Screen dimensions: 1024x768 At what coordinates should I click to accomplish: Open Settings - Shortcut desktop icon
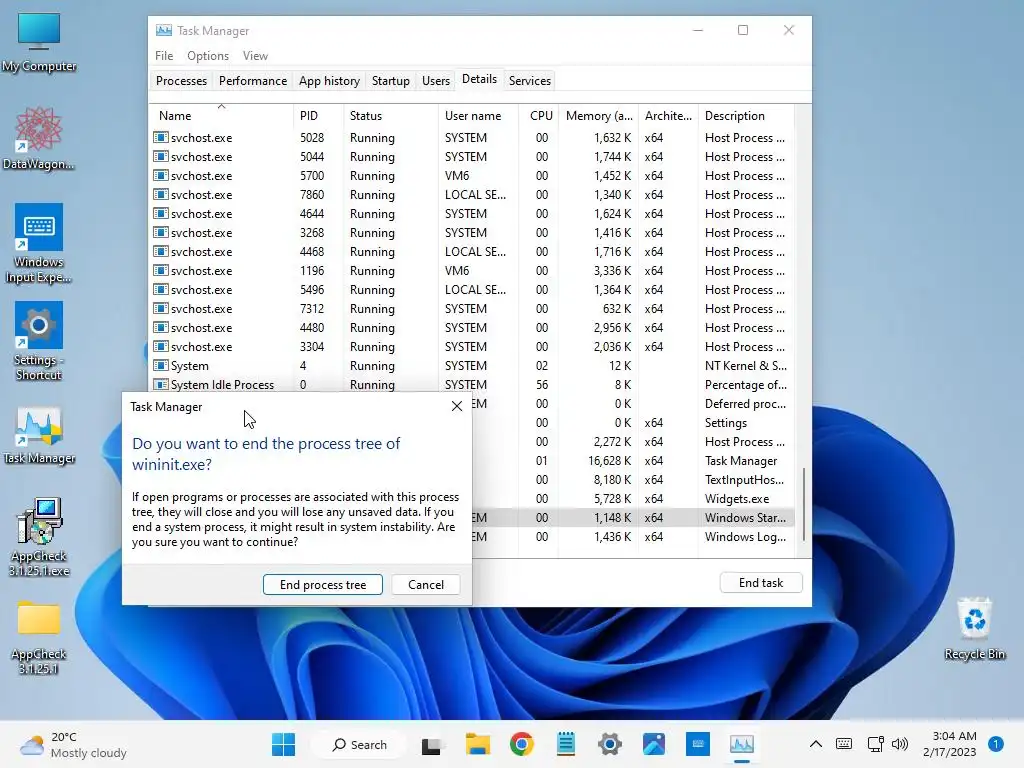tap(39, 341)
